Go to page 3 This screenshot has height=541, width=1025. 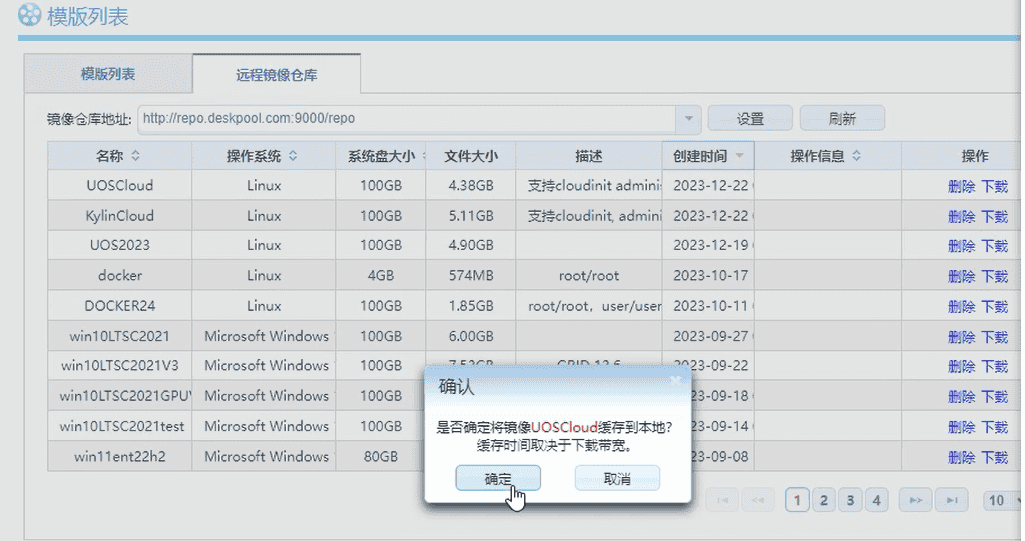(x=850, y=500)
